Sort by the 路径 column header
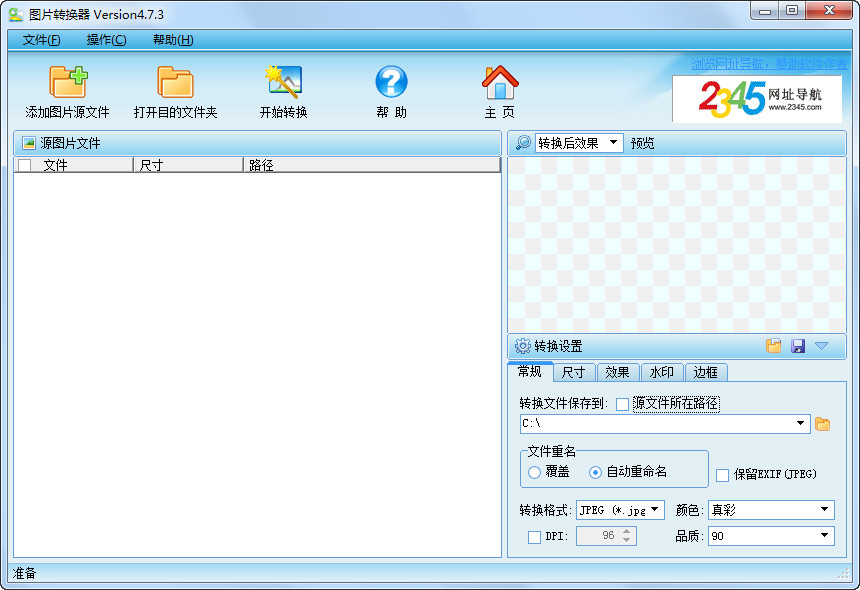The image size is (860, 590). pyautogui.click(x=372, y=165)
